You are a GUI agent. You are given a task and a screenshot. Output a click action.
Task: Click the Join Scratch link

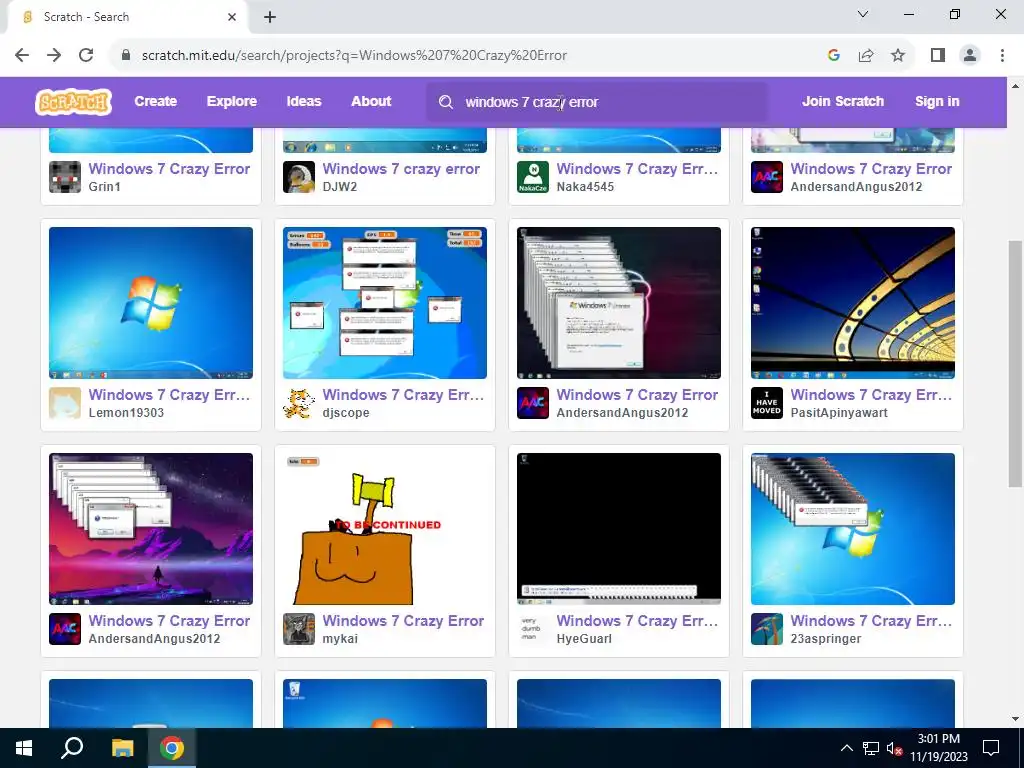tap(842, 101)
